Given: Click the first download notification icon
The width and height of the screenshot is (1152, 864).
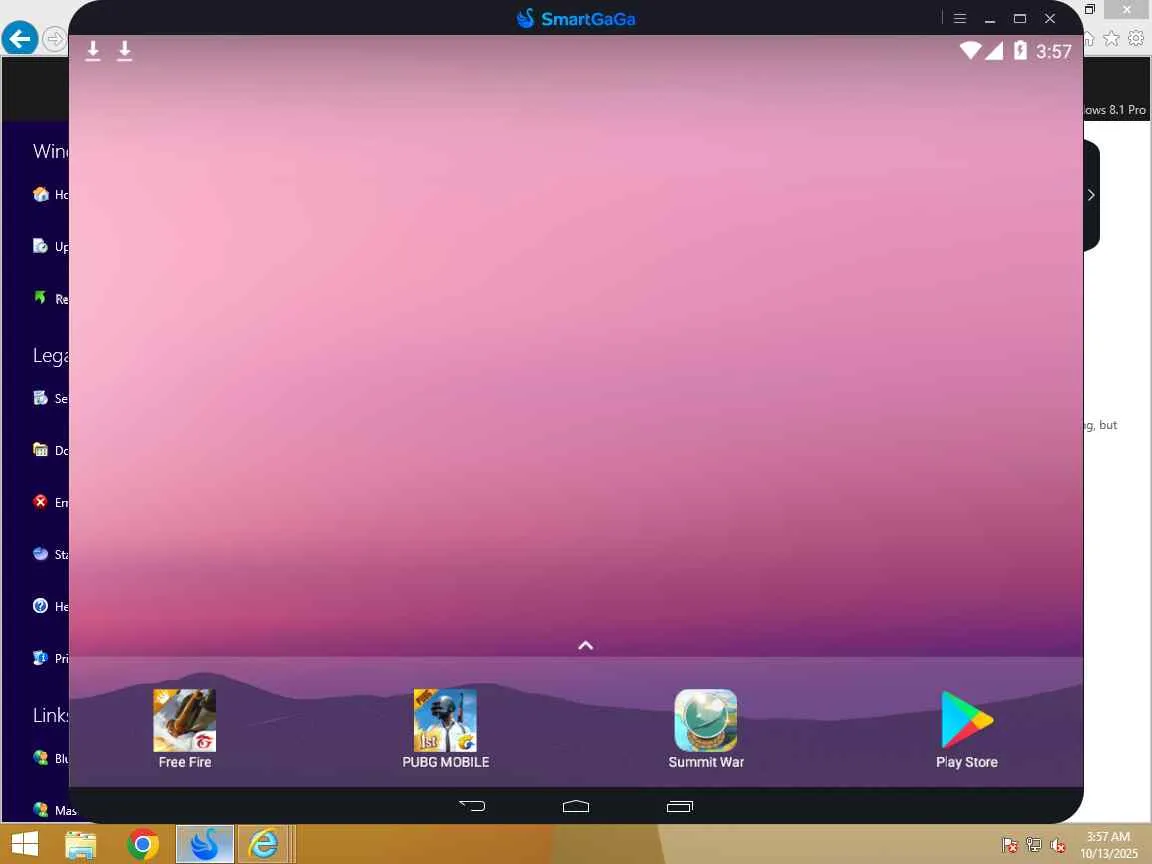Looking at the screenshot, I should click(x=93, y=51).
